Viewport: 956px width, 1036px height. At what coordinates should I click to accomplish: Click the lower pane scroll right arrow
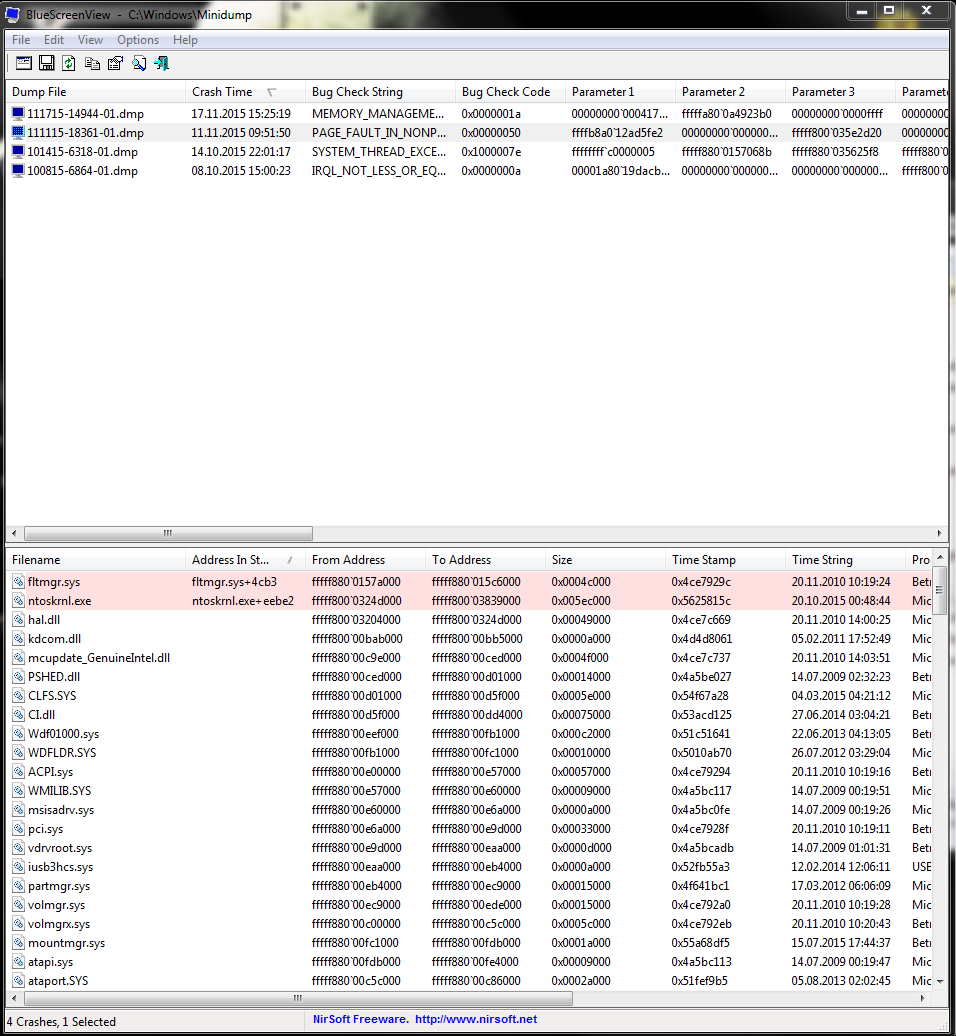[923, 998]
